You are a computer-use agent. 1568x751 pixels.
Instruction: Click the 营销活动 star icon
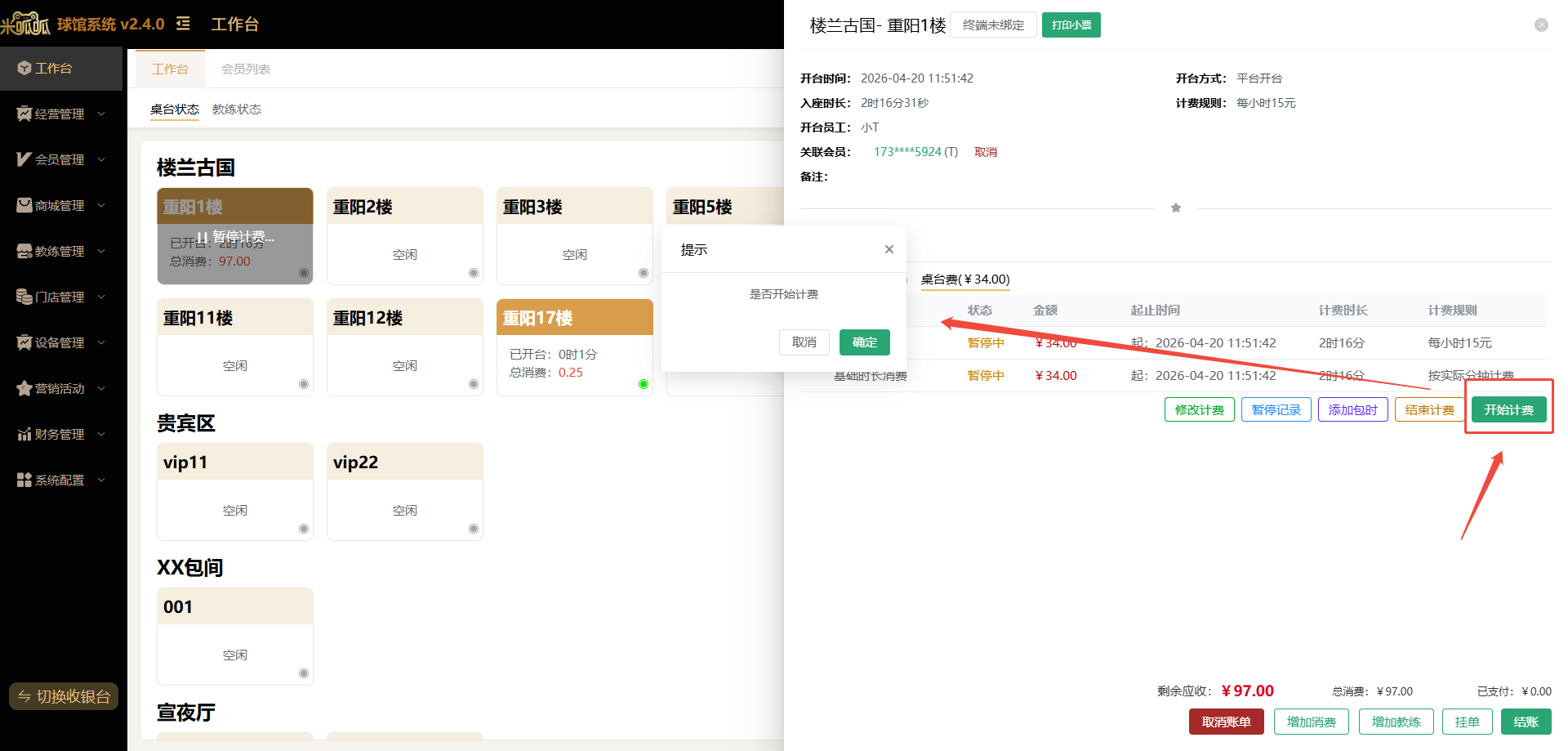tap(24, 388)
